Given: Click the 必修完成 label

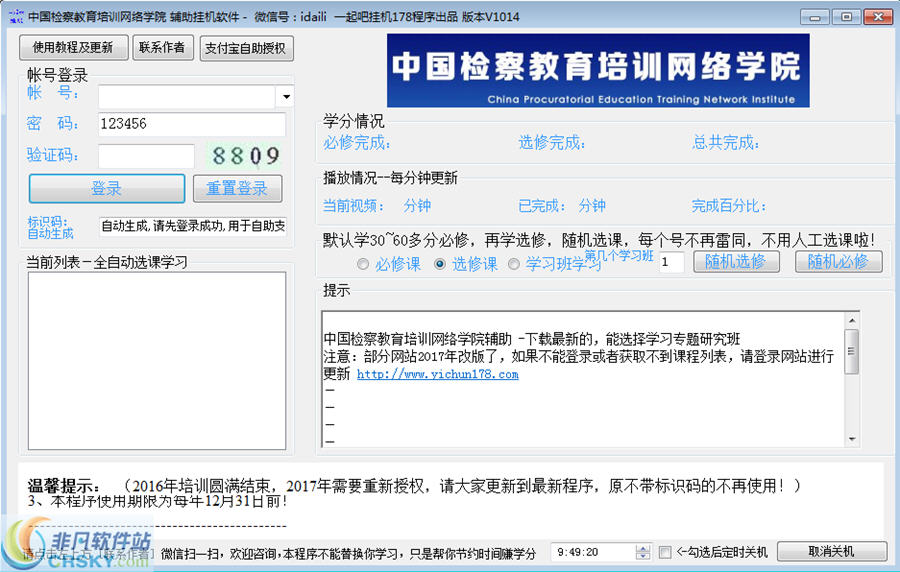Looking at the screenshot, I should (356, 142).
